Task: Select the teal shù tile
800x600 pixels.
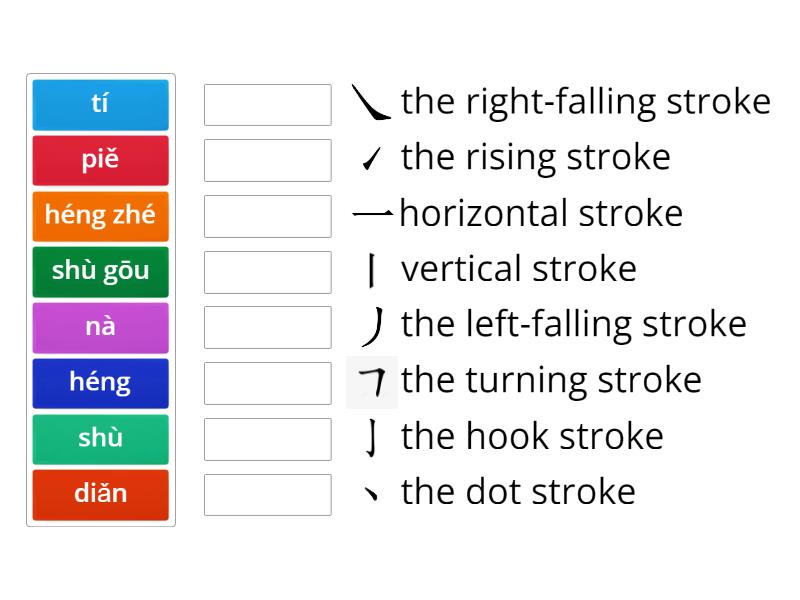Action: [x=100, y=439]
